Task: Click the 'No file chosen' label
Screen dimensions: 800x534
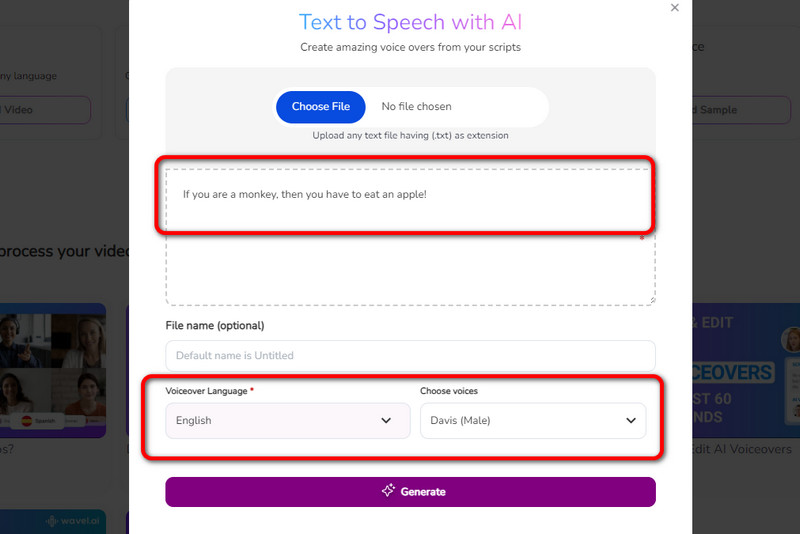Action: click(x=416, y=107)
